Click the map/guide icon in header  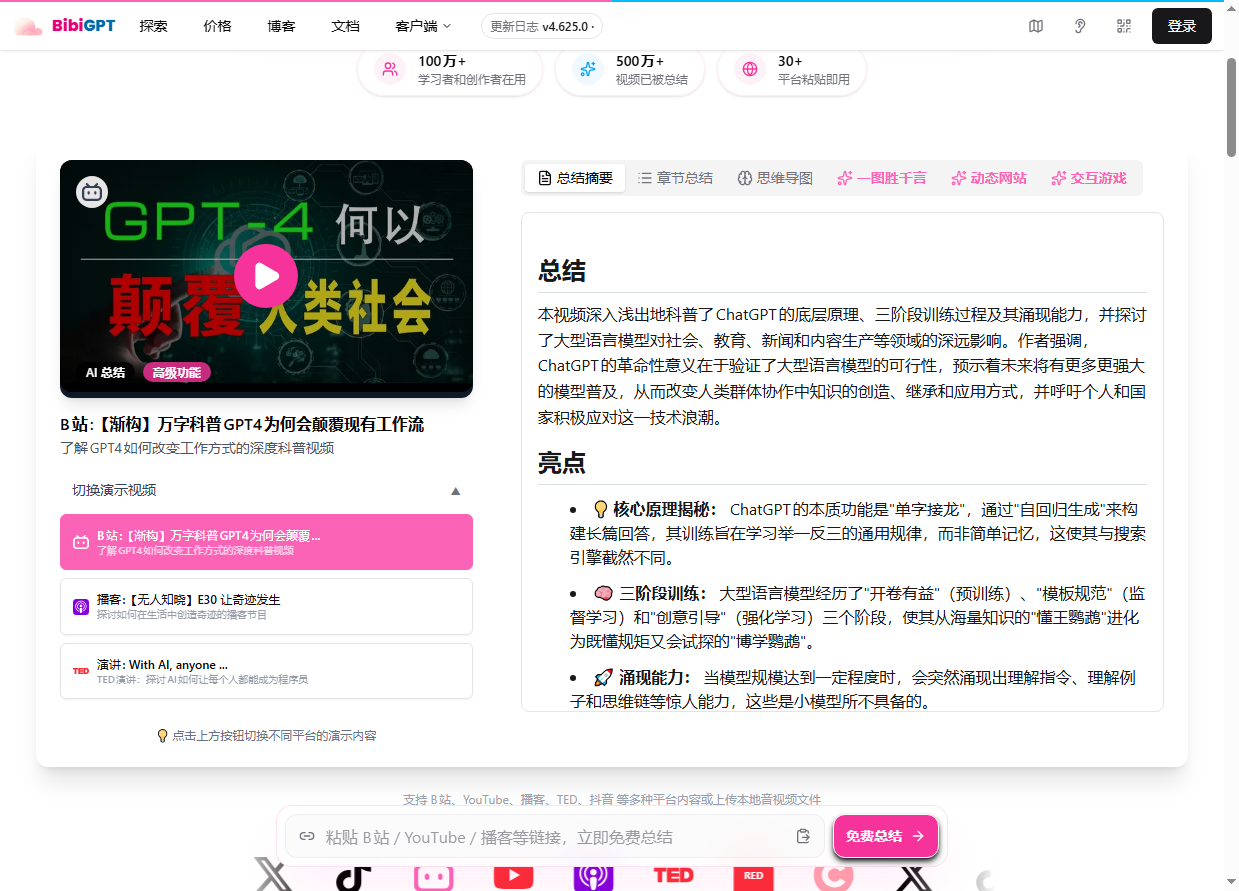[1036, 26]
